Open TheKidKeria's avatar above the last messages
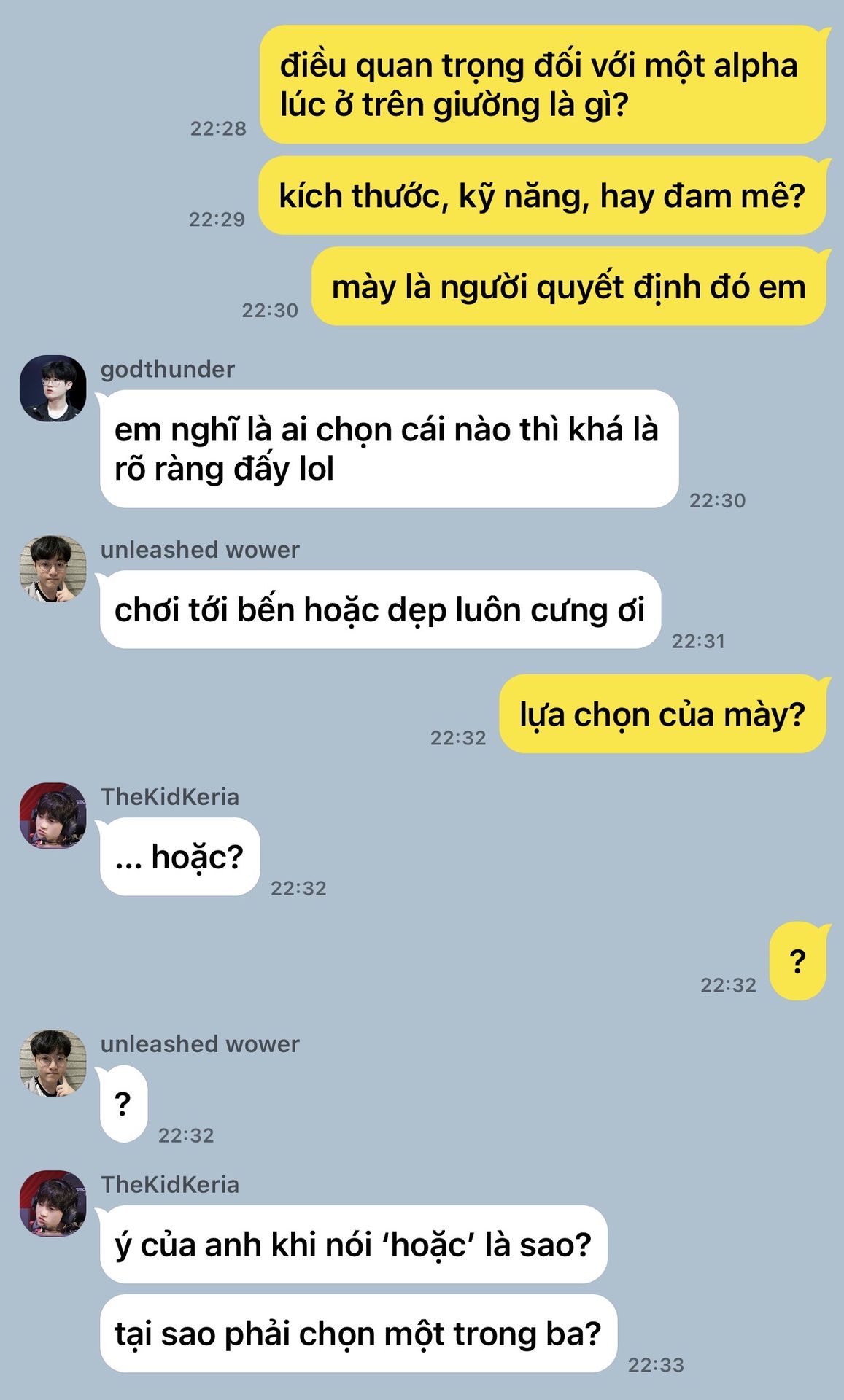Image resolution: width=844 pixels, height=1400 pixels. tap(53, 1204)
